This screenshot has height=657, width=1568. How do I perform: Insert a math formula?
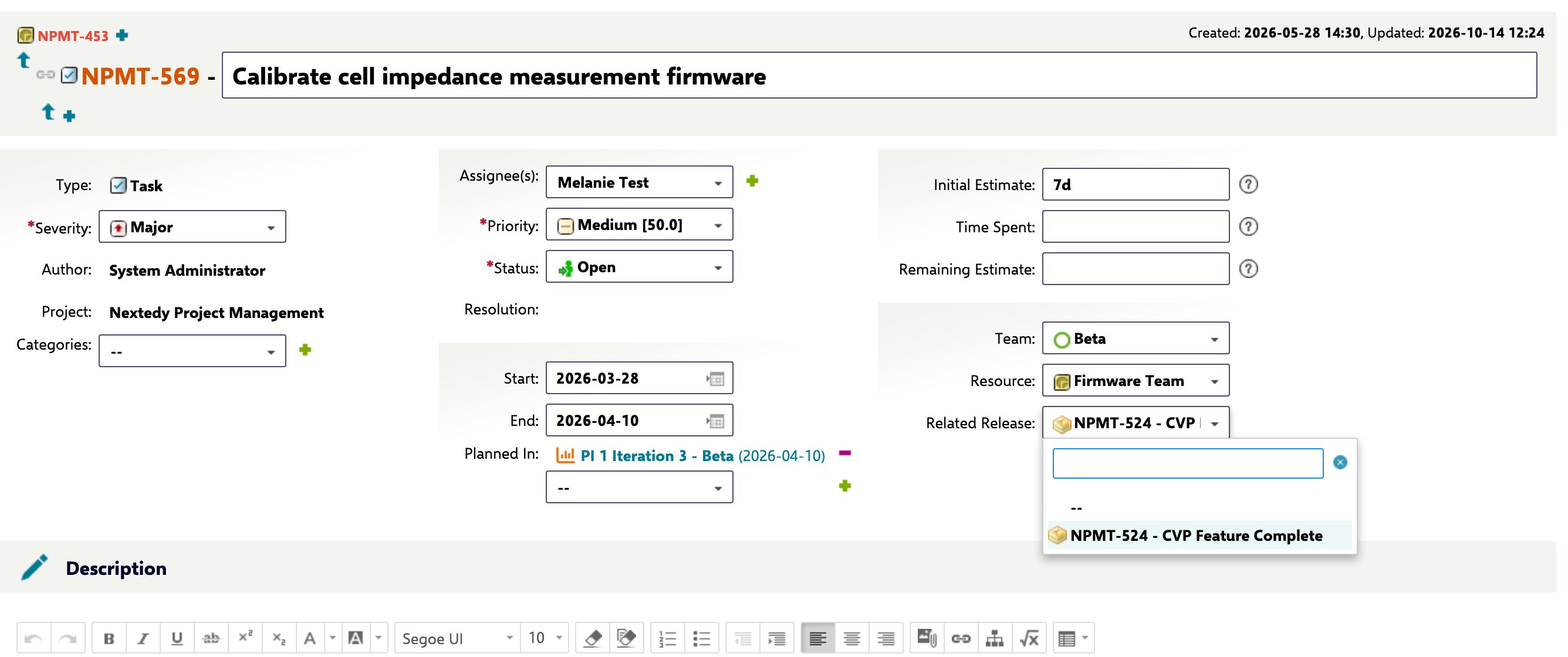[x=1029, y=638]
